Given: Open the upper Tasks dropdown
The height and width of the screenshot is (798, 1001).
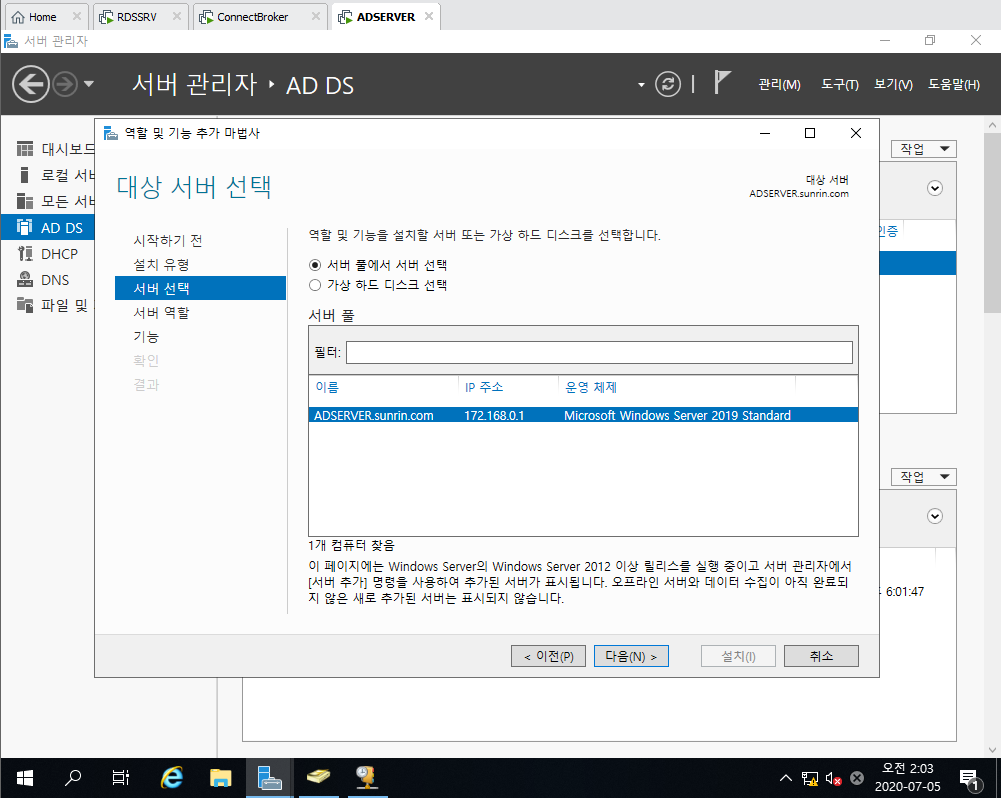Looking at the screenshot, I should point(923,149).
